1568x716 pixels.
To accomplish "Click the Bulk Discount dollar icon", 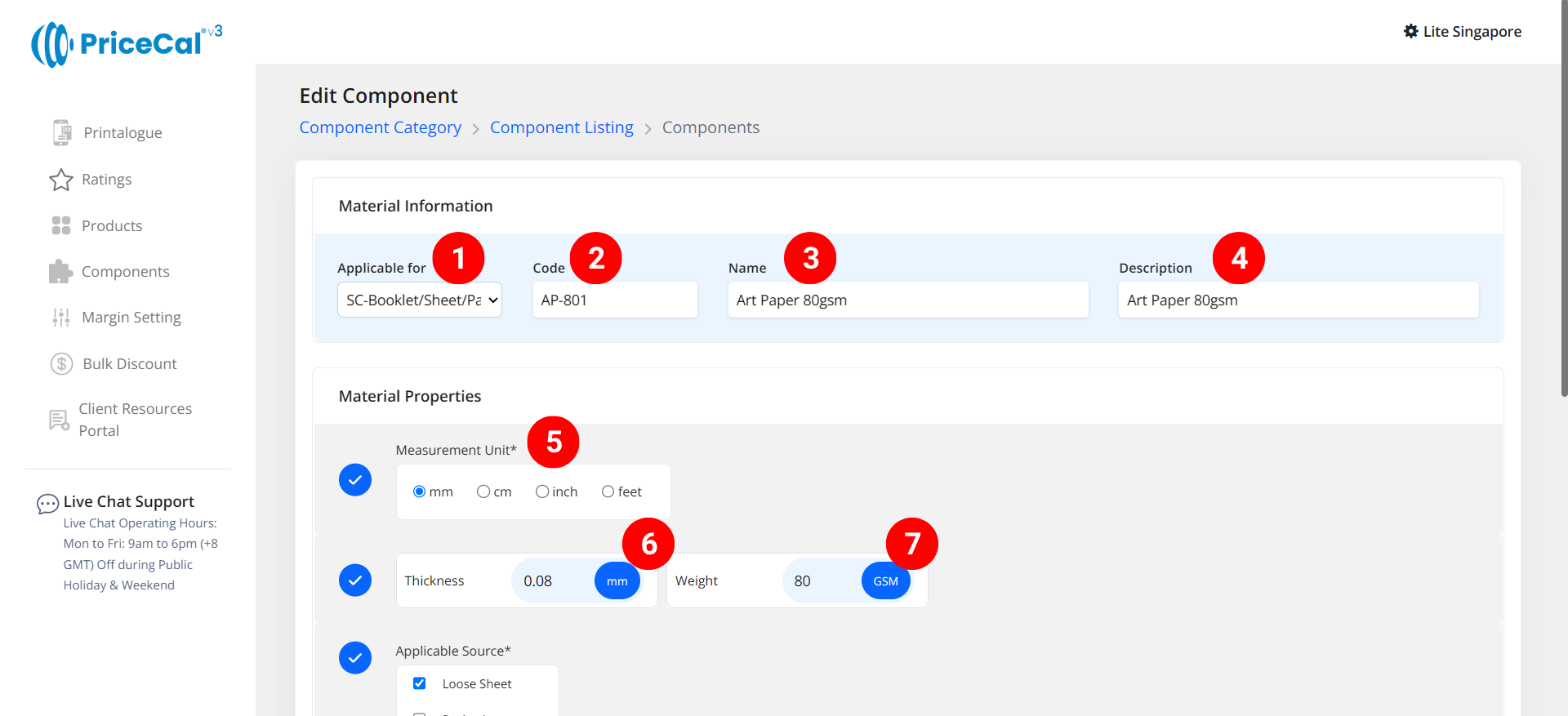I will 62,364.
